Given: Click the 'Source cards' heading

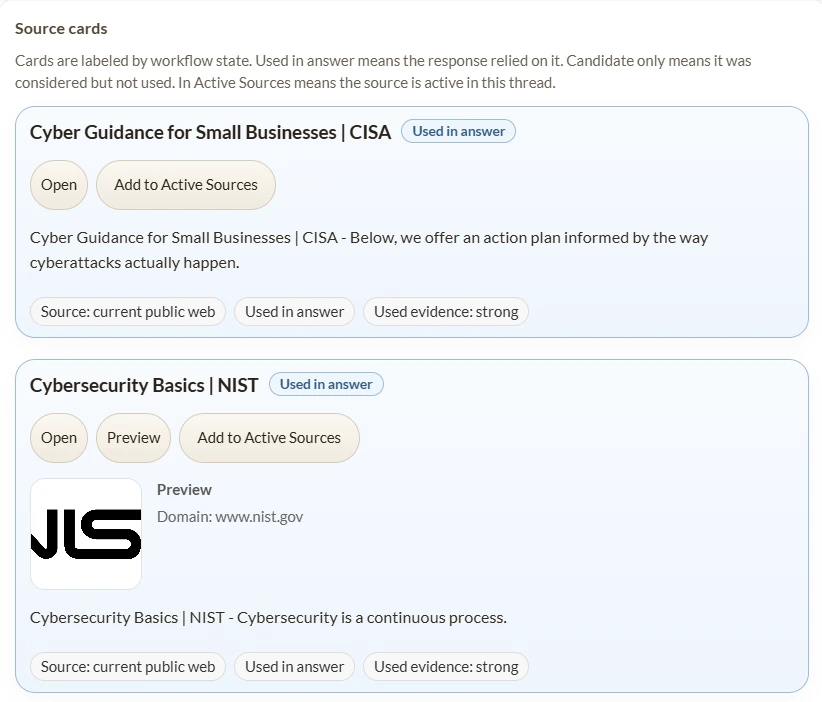Looking at the screenshot, I should [61, 29].
